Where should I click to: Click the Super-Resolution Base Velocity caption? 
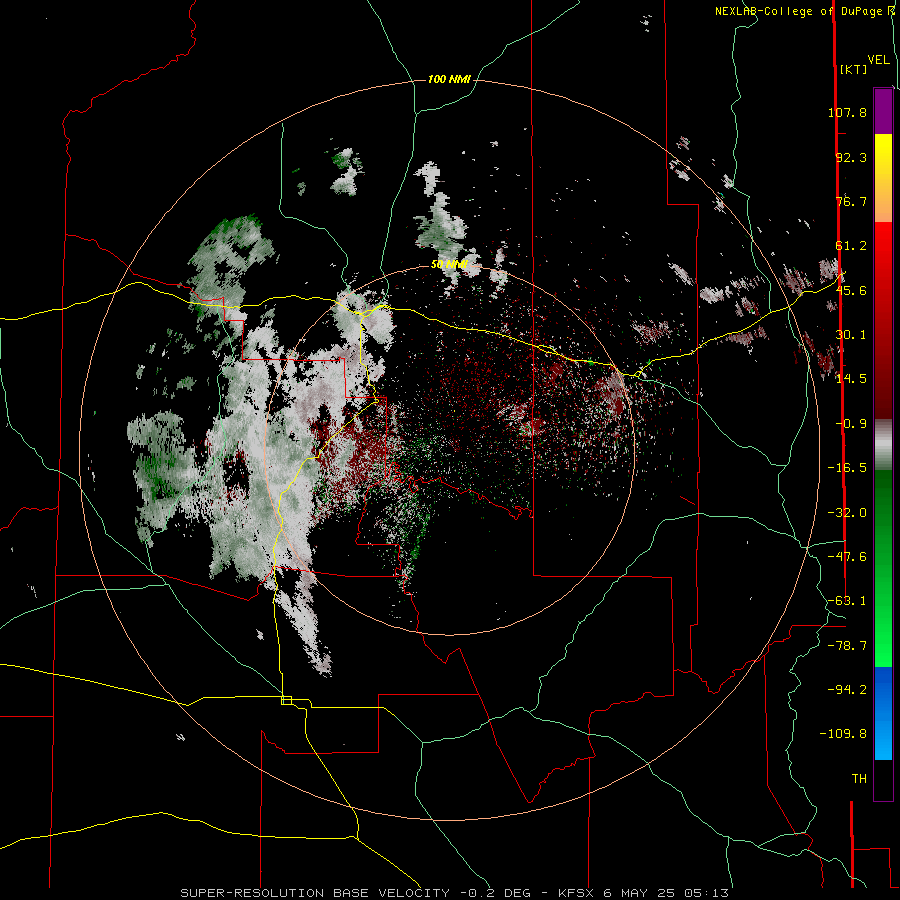(x=455, y=893)
